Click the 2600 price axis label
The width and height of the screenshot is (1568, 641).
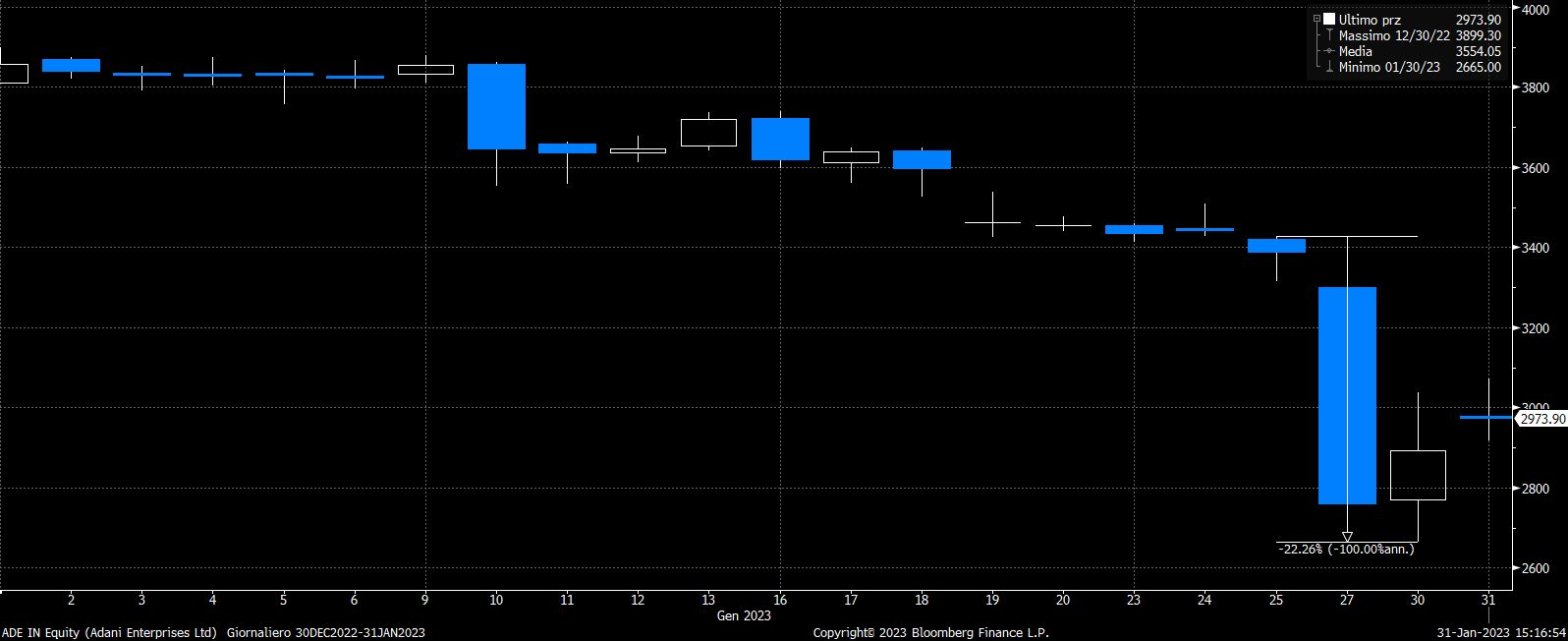click(1536, 568)
